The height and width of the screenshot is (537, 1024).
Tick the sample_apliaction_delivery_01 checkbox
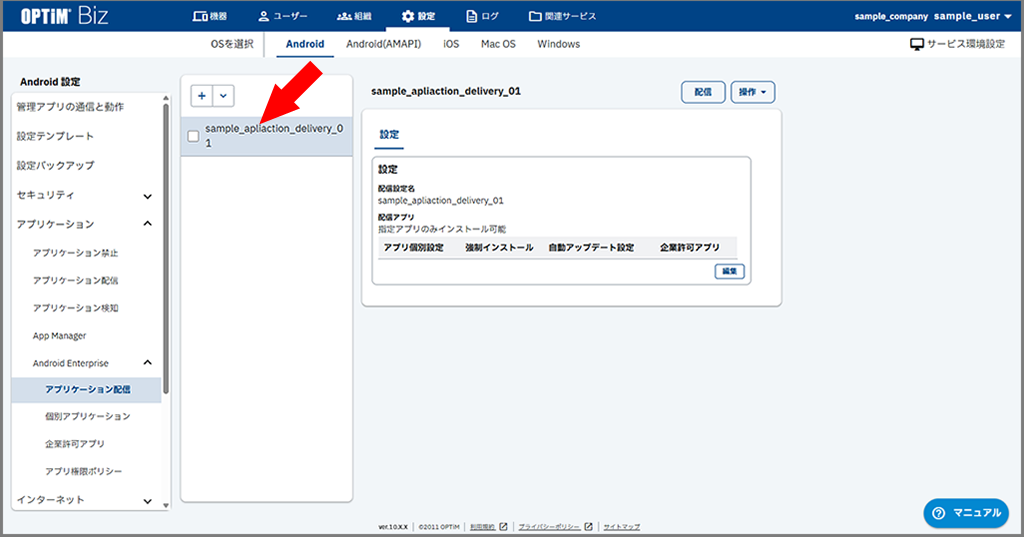(x=193, y=136)
